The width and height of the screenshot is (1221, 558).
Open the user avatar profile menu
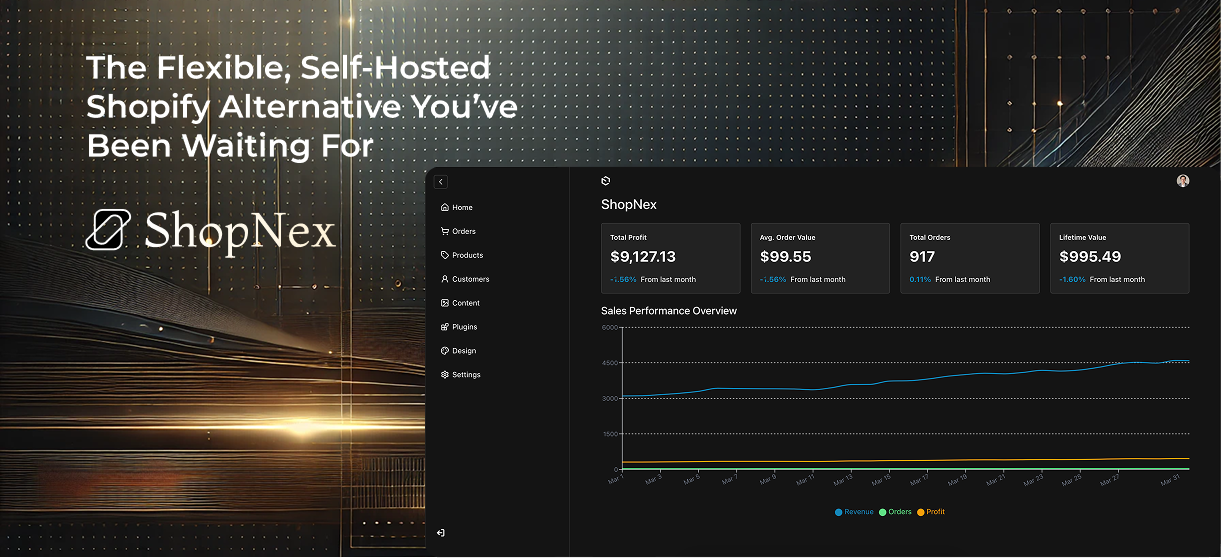pyautogui.click(x=1183, y=181)
